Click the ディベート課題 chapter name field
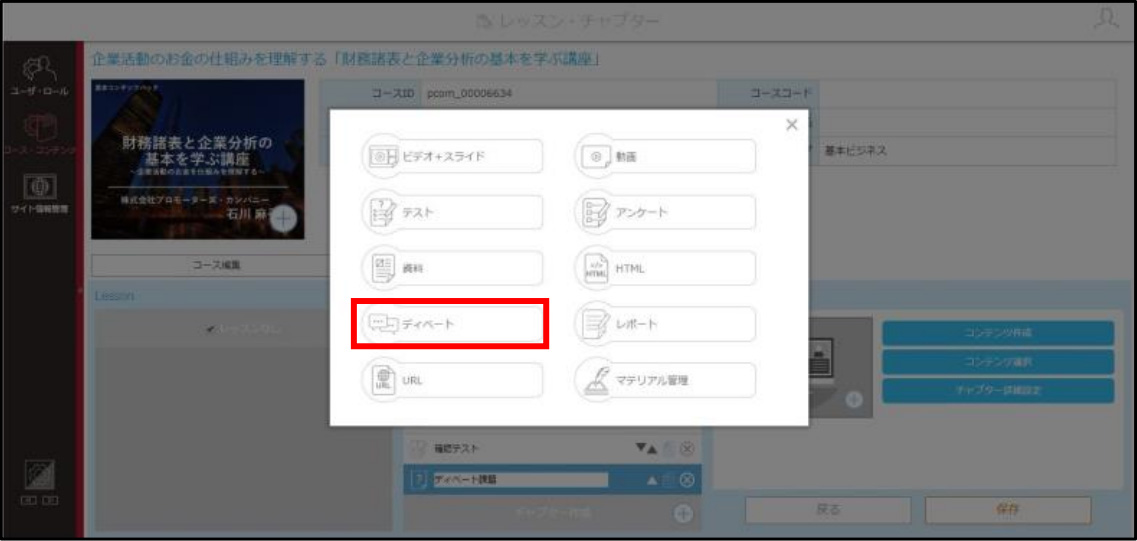This screenshot has height=541, width=1137. point(520,479)
